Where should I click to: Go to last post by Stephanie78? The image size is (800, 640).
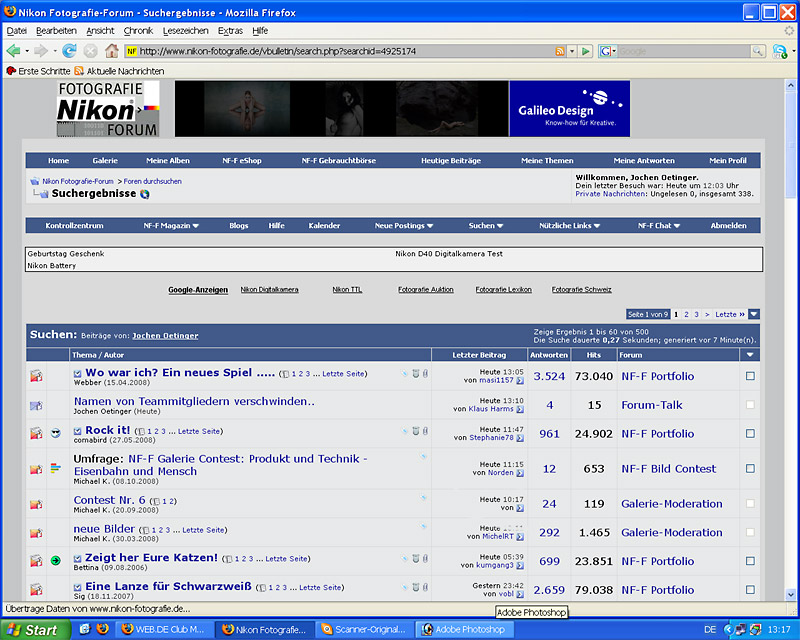click(x=520, y=438)
